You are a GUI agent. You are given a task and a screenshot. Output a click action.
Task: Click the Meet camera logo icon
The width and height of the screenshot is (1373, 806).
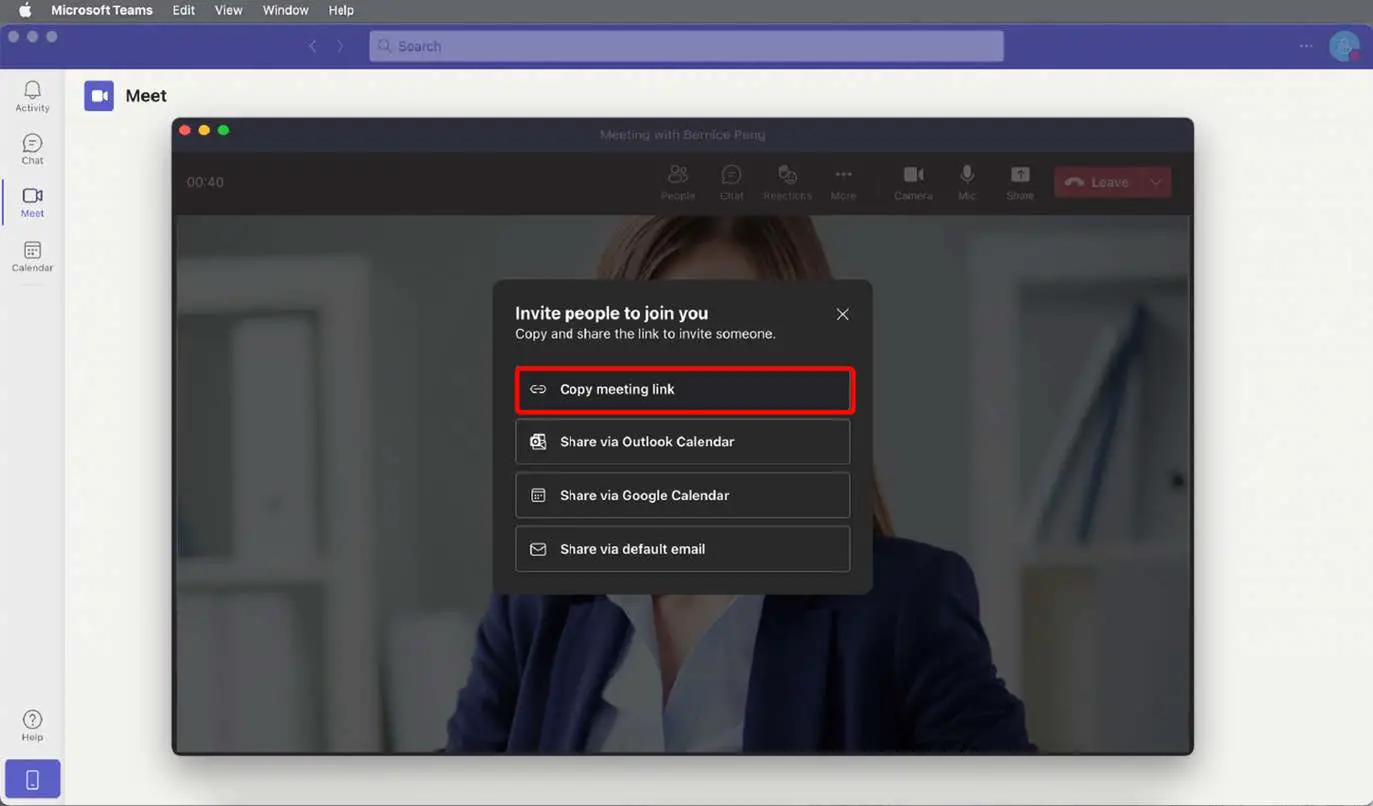click(99, 96)
